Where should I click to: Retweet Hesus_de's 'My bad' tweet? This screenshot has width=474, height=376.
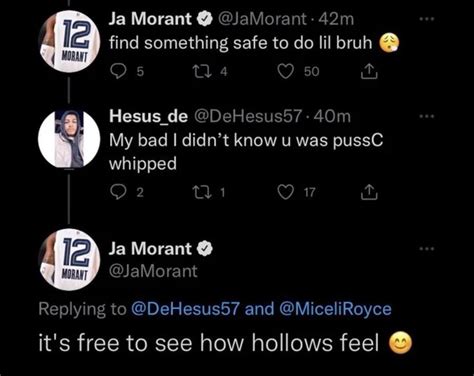pyautogui.click(x=202, y=192)
